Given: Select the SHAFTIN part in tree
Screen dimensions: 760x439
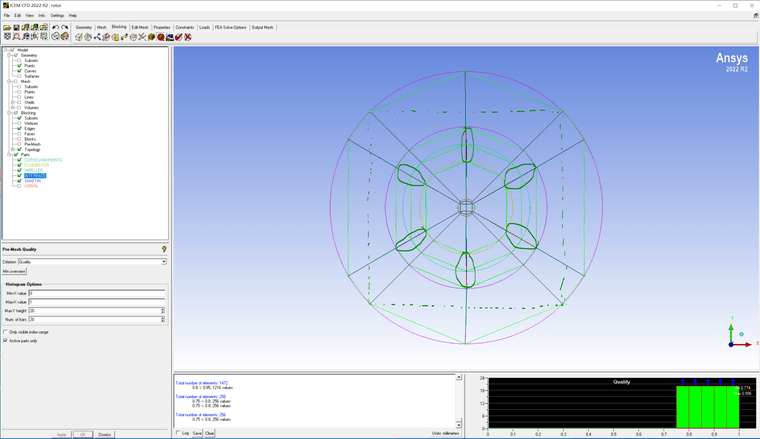Looking at the screenshot, I should 32,181.
